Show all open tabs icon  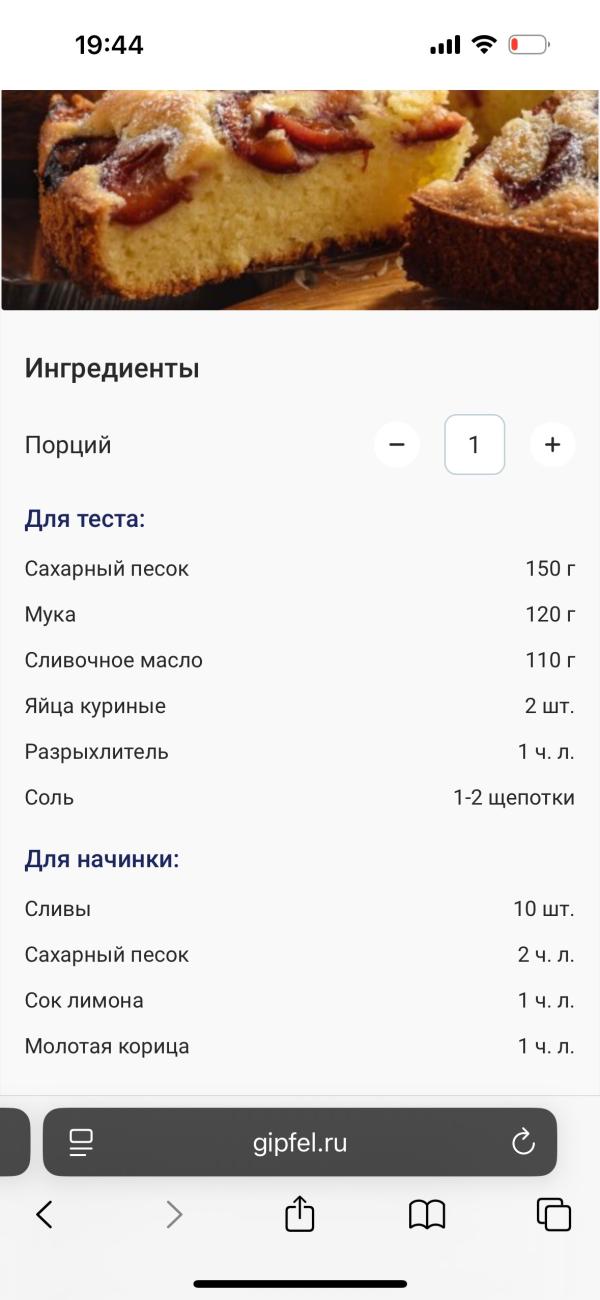tap(553, 1214)
